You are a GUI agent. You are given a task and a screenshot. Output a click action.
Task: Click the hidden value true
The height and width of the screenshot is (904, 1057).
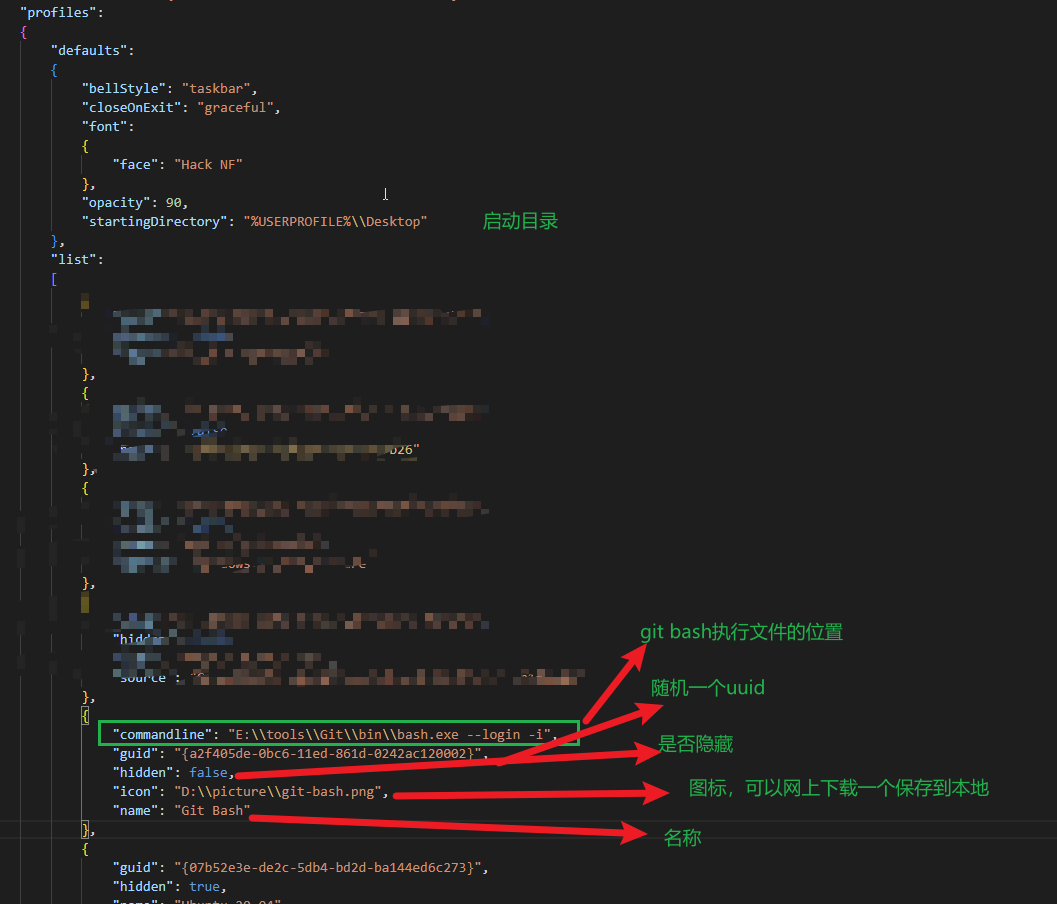pyautogui.click(x=207, y=886)
